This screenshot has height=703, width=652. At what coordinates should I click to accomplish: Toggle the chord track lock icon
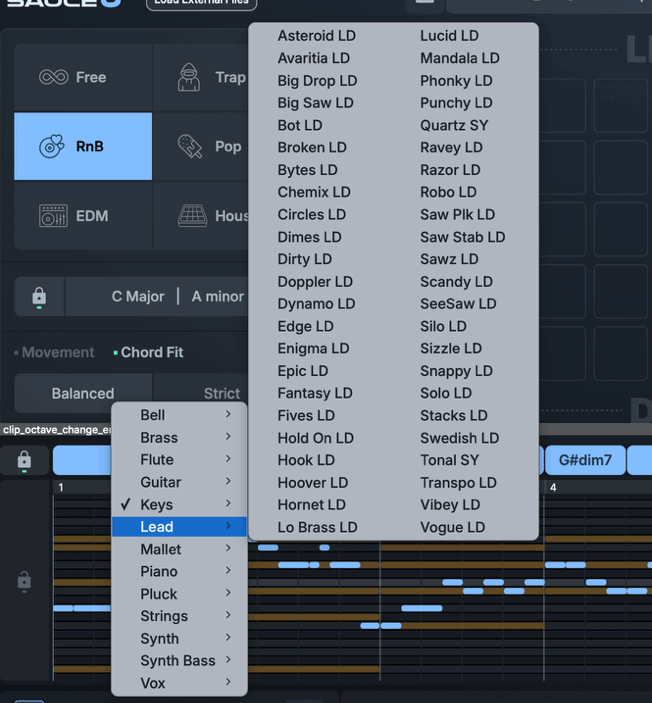point(24,460)
